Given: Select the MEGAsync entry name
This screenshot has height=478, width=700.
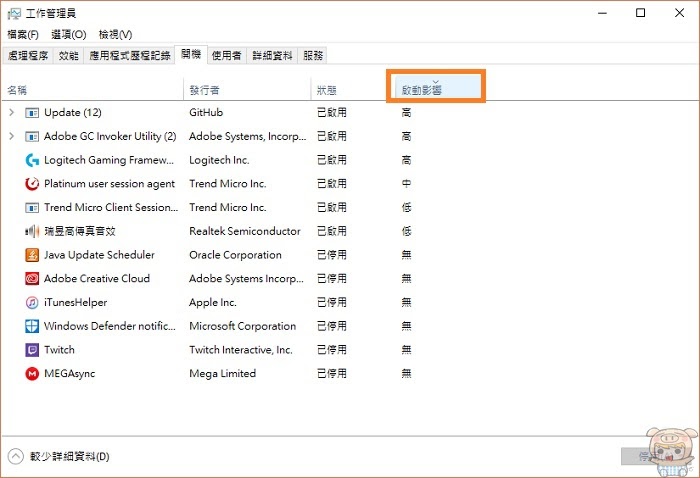Looking at the screenshot, I should [69, 374].
